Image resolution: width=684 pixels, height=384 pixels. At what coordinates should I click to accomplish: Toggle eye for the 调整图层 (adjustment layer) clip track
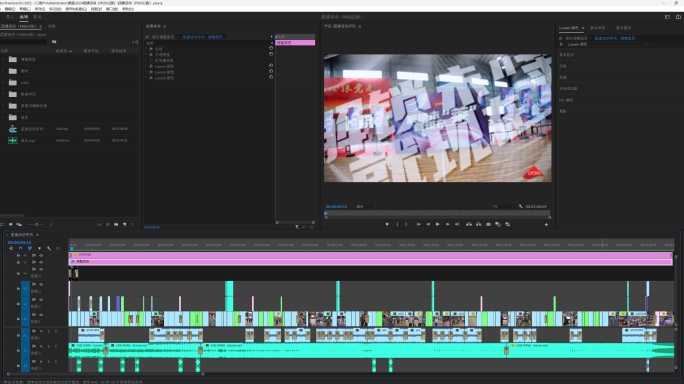41,262
